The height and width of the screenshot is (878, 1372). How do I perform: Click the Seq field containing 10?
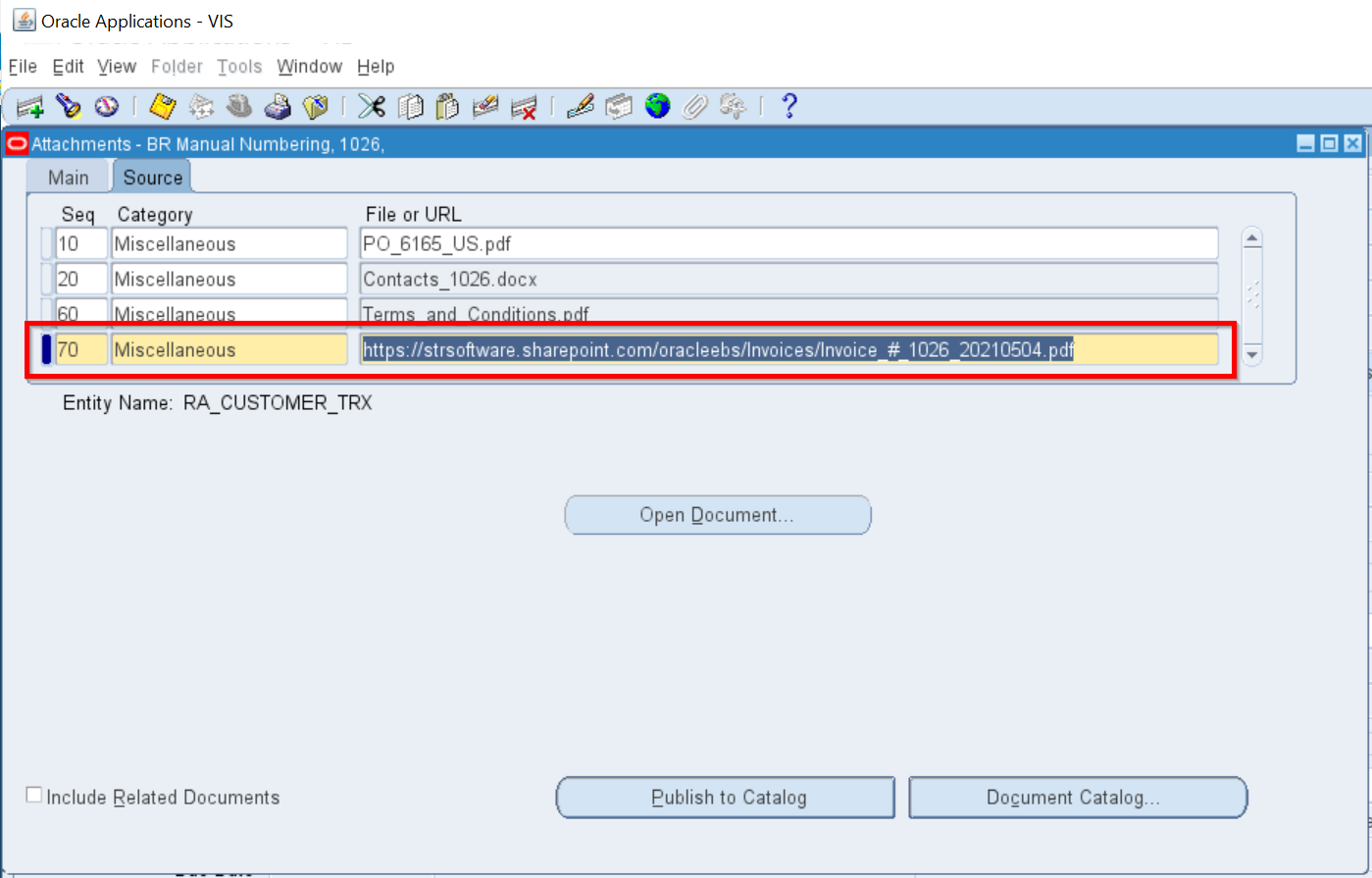coord(81,243)
